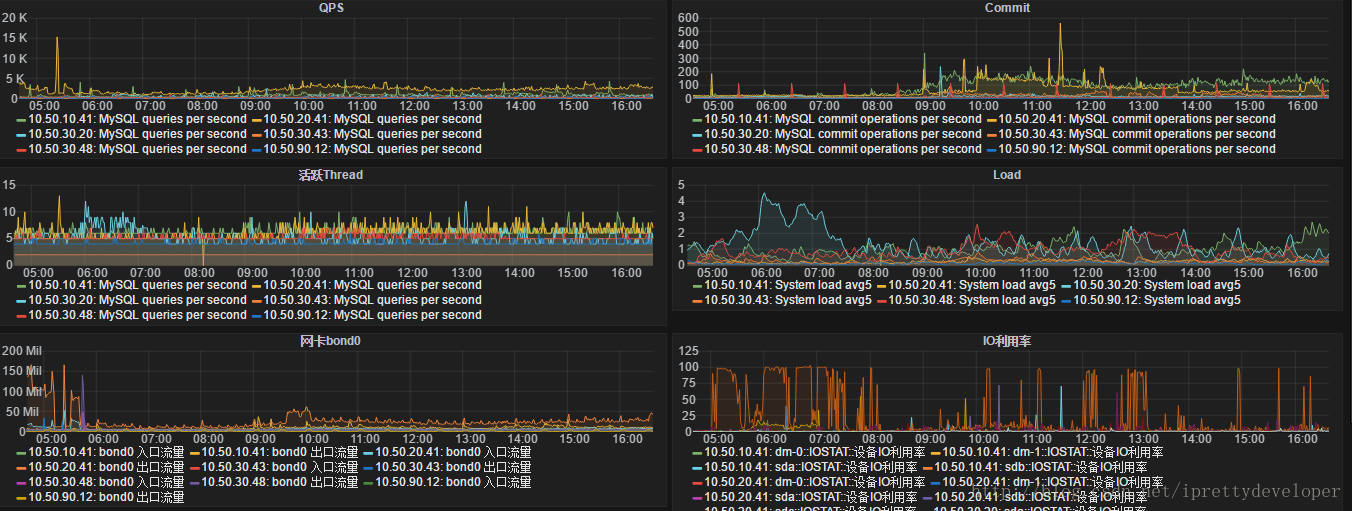Toggle 10.50.10.41 bond0 入口流量 series

(x=100, y=451)
